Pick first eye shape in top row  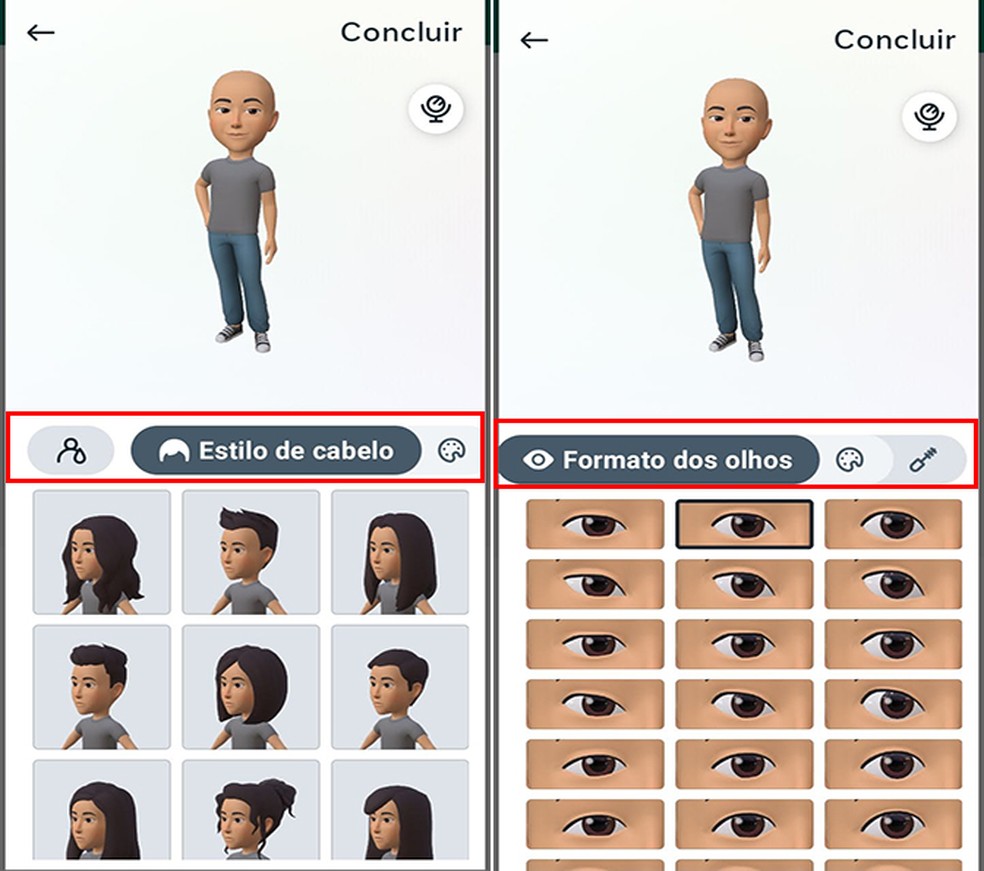pos(595,524)
